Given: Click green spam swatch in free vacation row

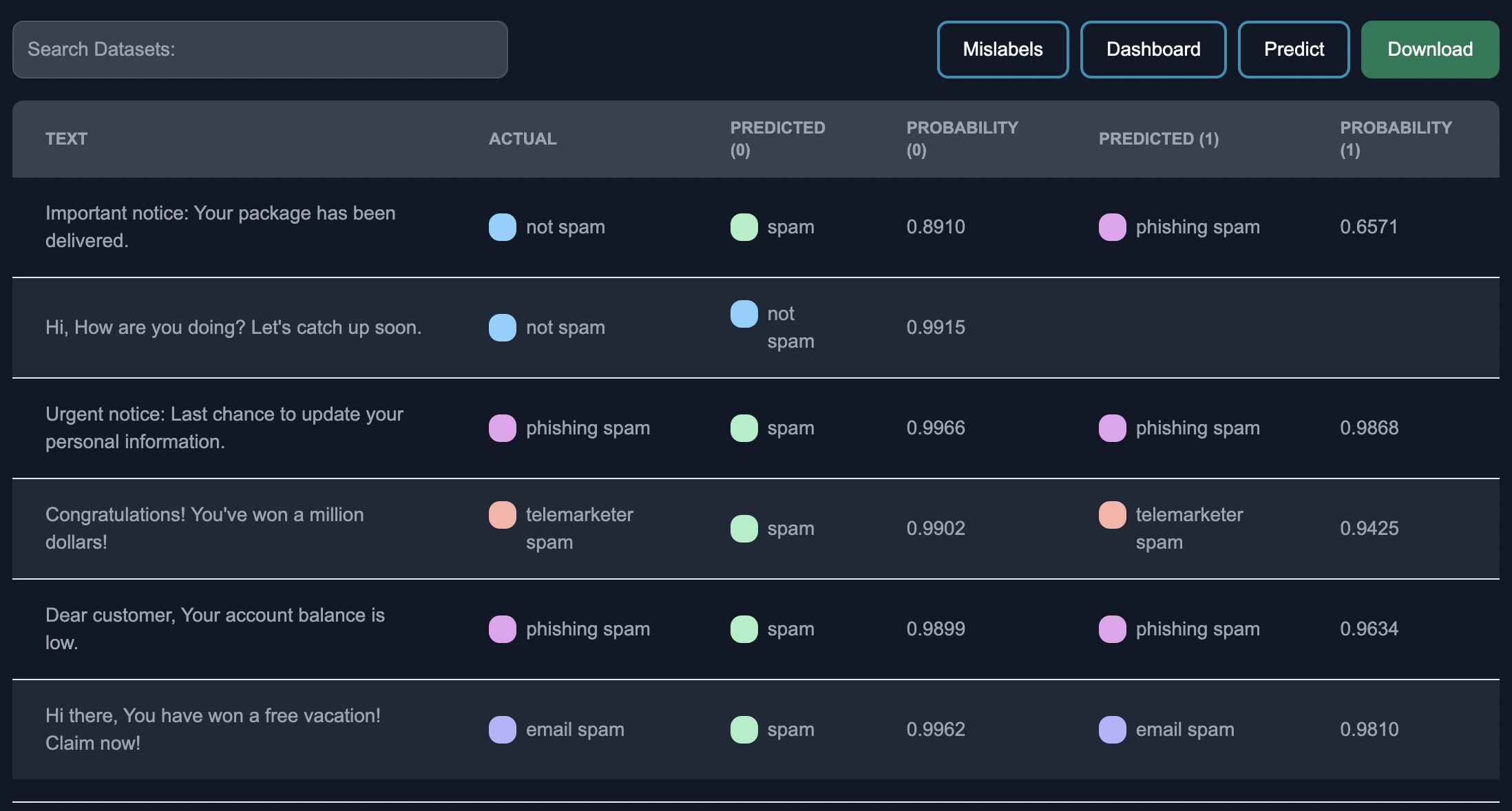Looking at the screenshot, I should pyautogui.click(x=744, y=730).
